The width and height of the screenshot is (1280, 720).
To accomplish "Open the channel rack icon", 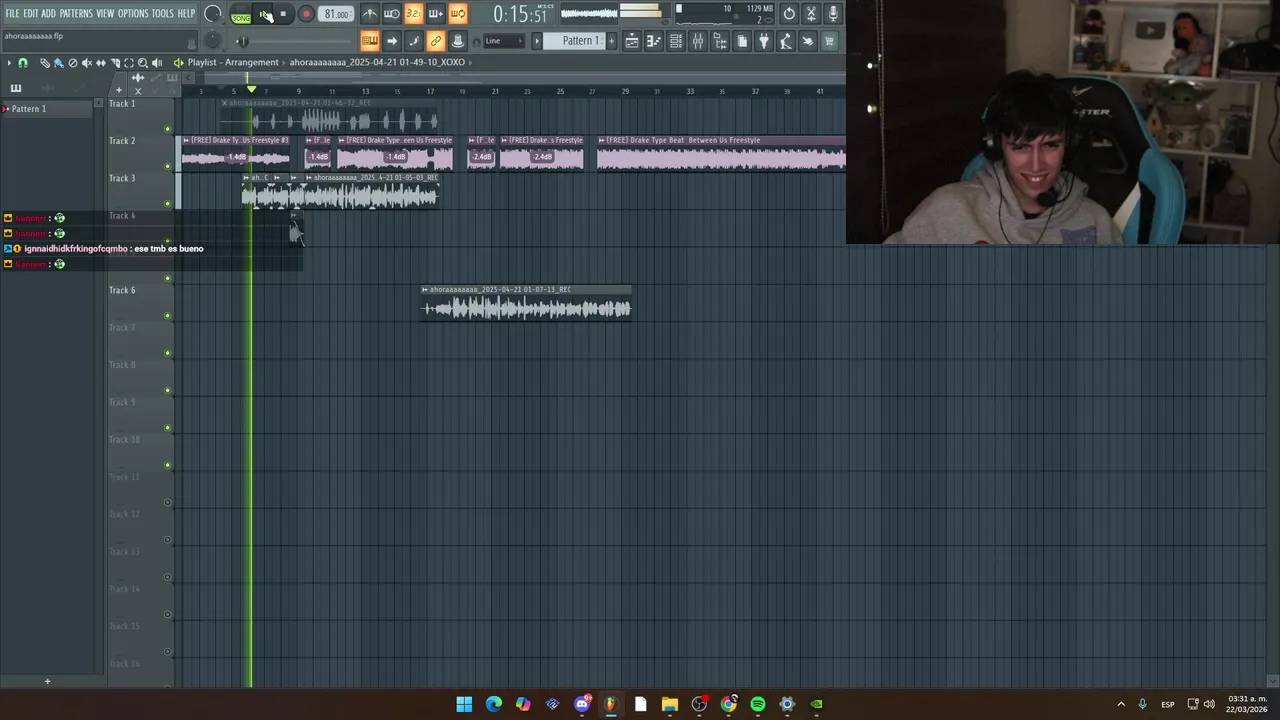I will point(676,41).
